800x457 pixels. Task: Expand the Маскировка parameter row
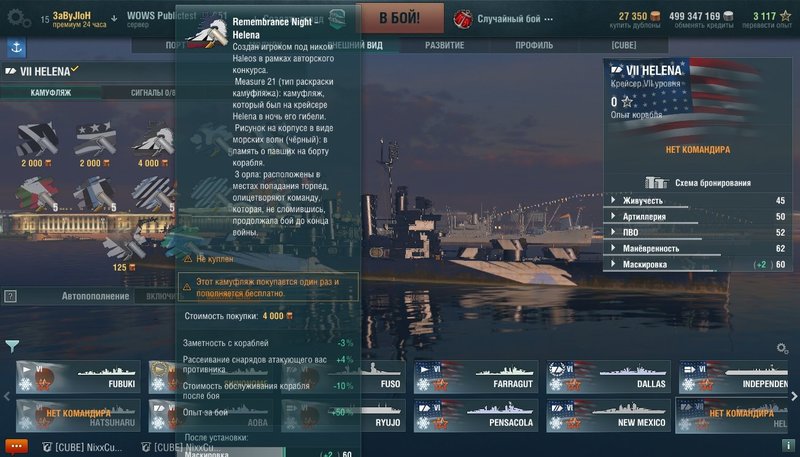tap(697, 264)
